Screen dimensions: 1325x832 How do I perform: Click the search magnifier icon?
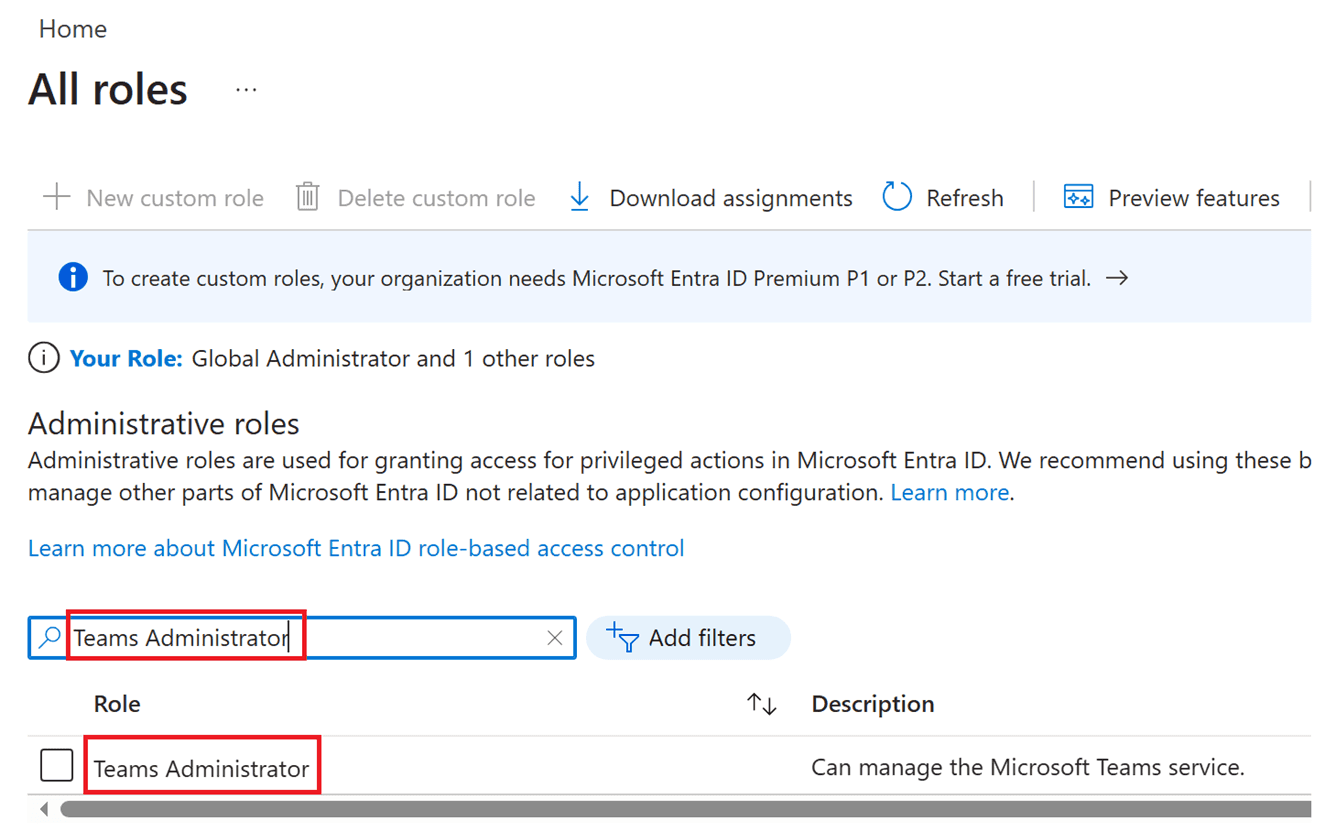(49, 638)
